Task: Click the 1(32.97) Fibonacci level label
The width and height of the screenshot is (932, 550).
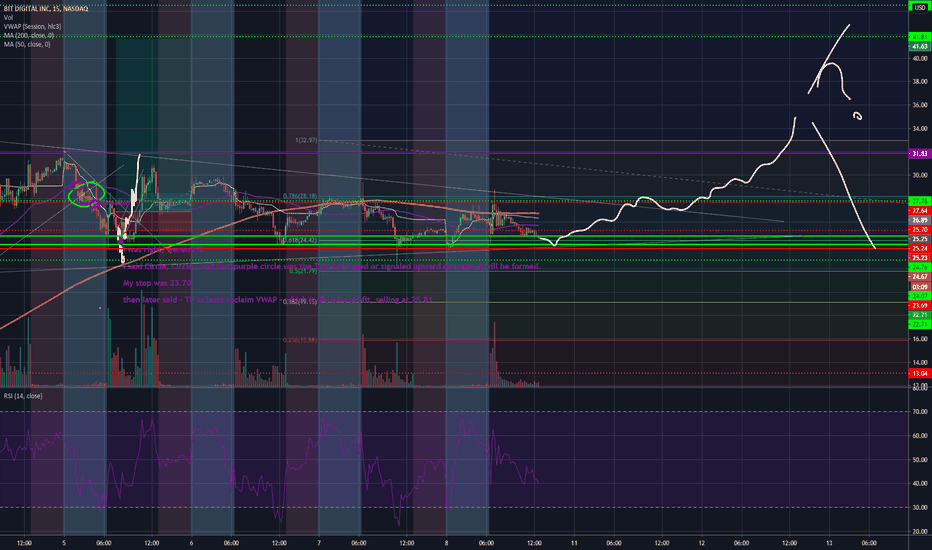Action: point(306,140)
